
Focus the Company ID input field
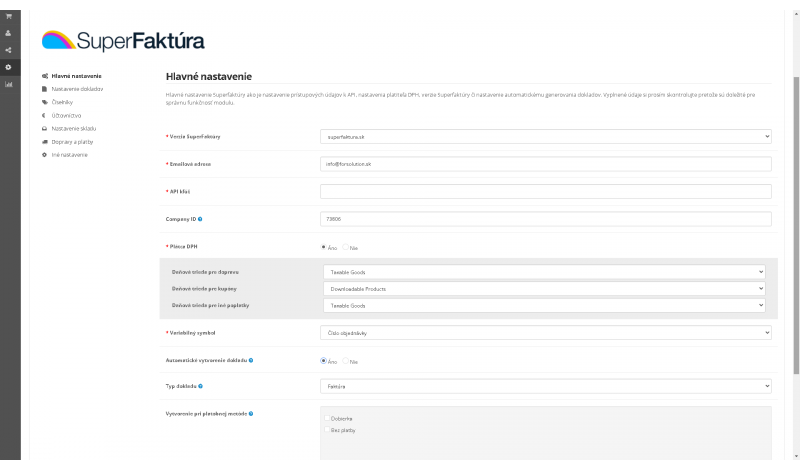coord(545,219)
